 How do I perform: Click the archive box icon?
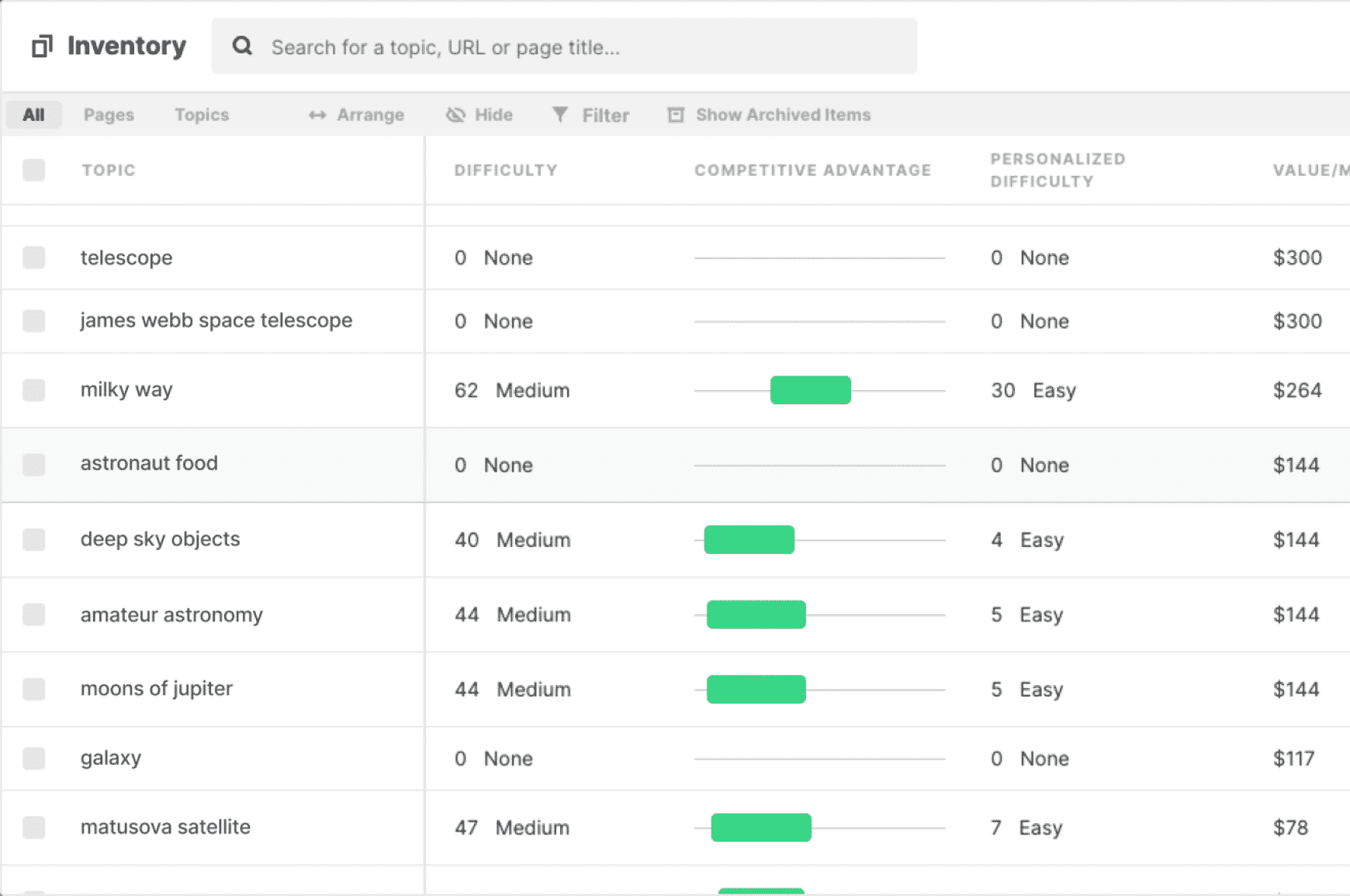click(x=676, y=116)
